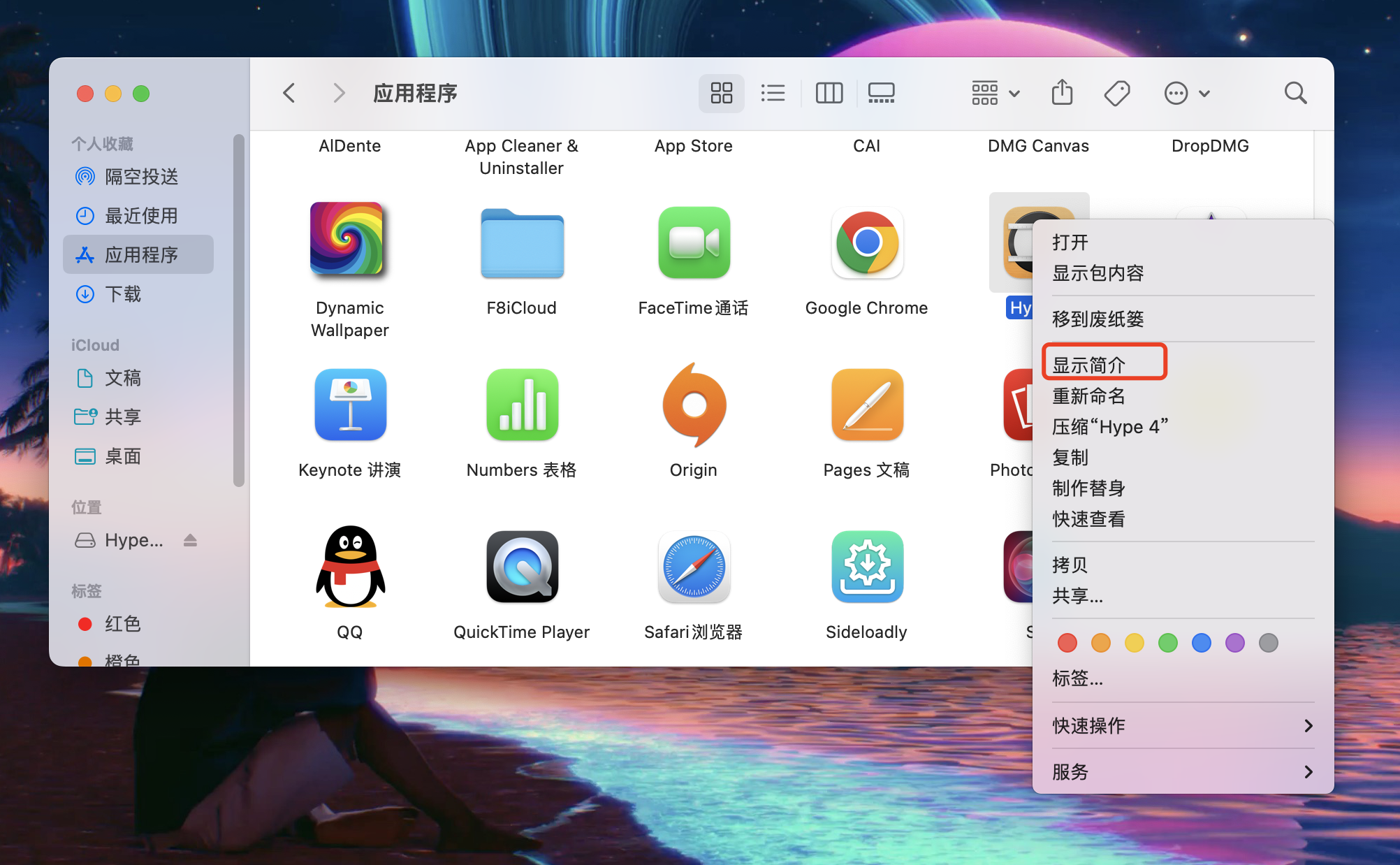Expand 快速操作 submenu
Image resolution: width=1400 pixels, height=865 pixels.
coord(1183,726)
